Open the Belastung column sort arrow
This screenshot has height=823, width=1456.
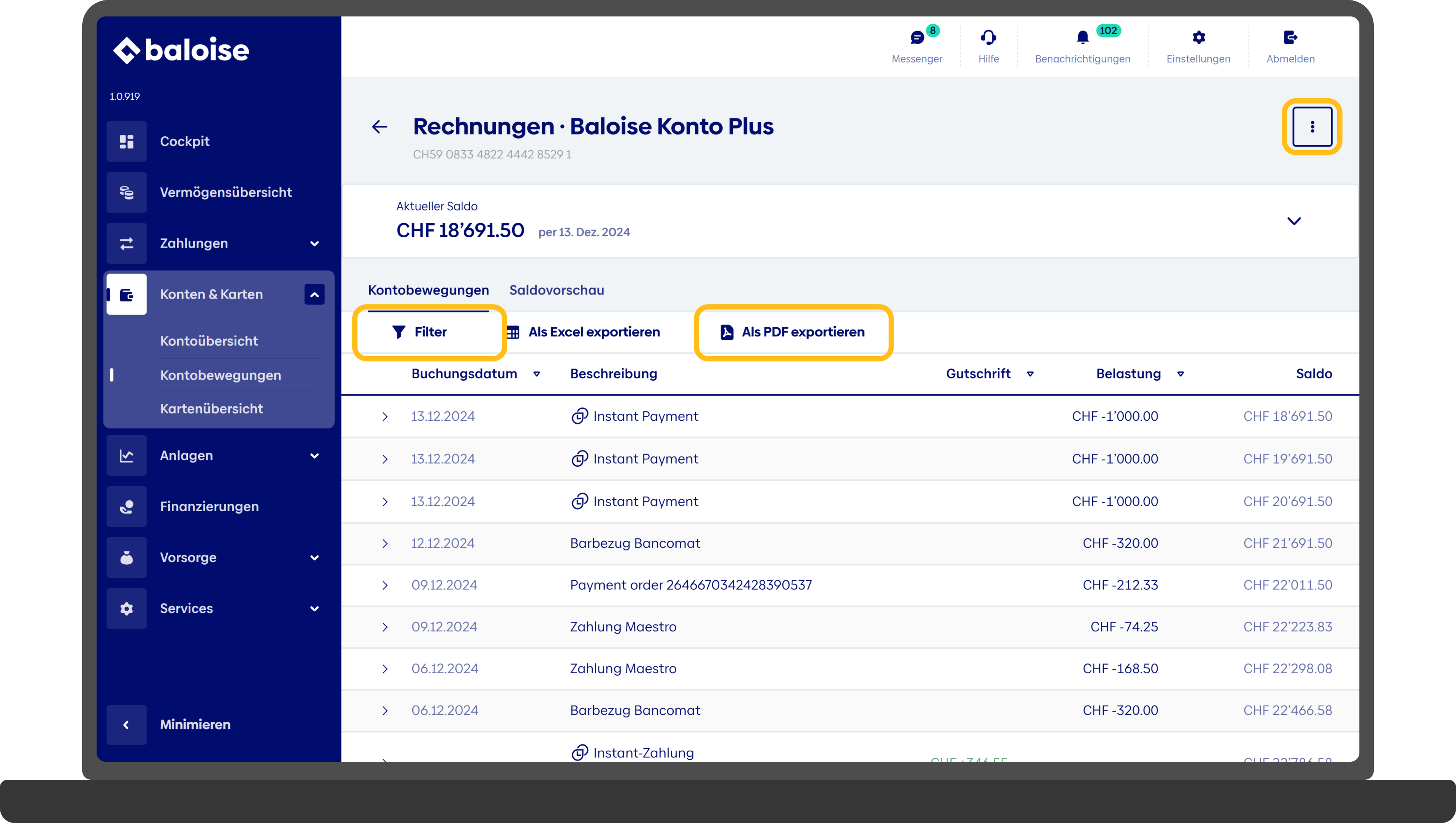[1180, 374]
